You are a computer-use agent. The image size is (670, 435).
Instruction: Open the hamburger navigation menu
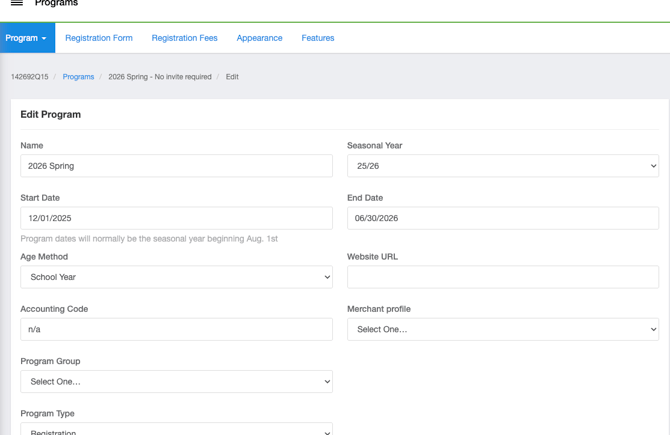click(17, 4)
